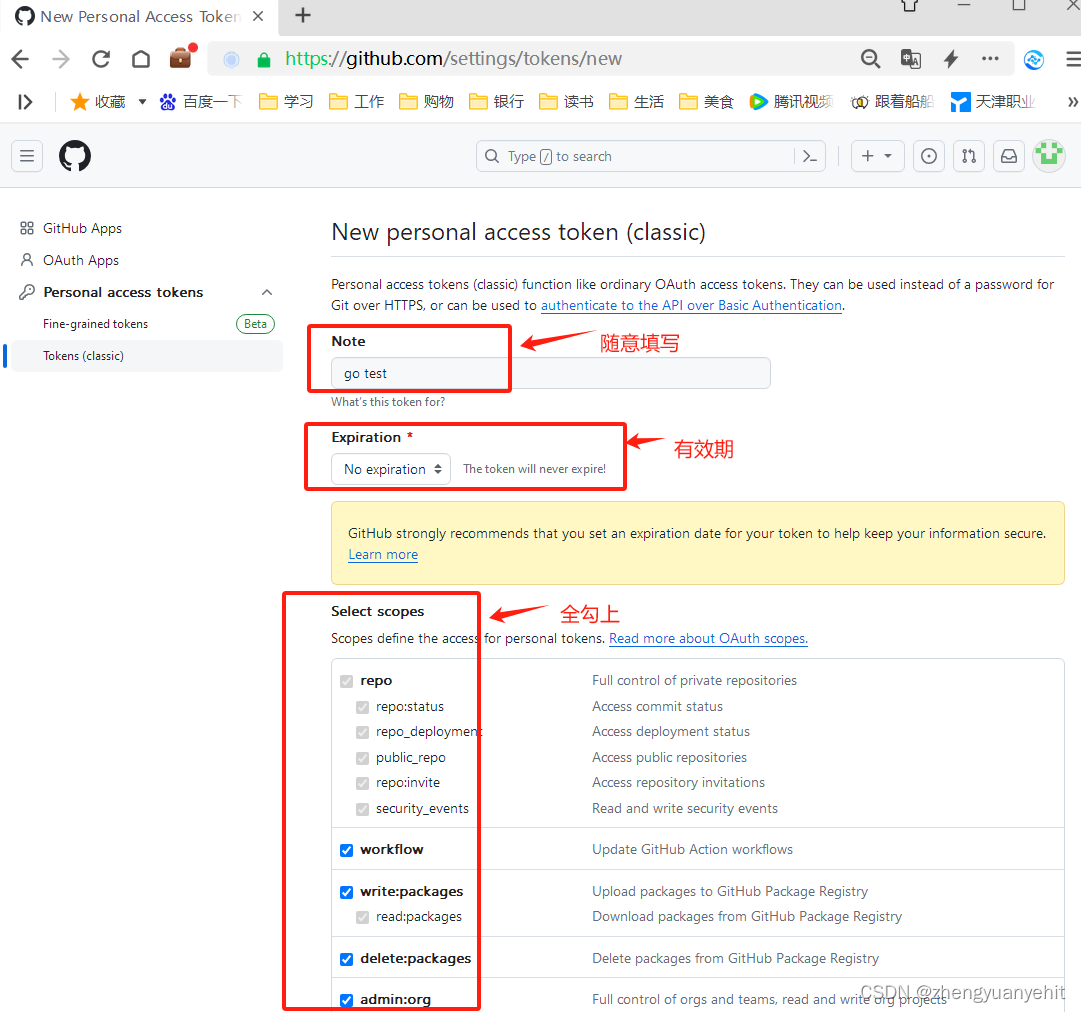Uncheck the workflow scope checkbox
Screen dimensions: 1081x1012
[x=347, y=851]
